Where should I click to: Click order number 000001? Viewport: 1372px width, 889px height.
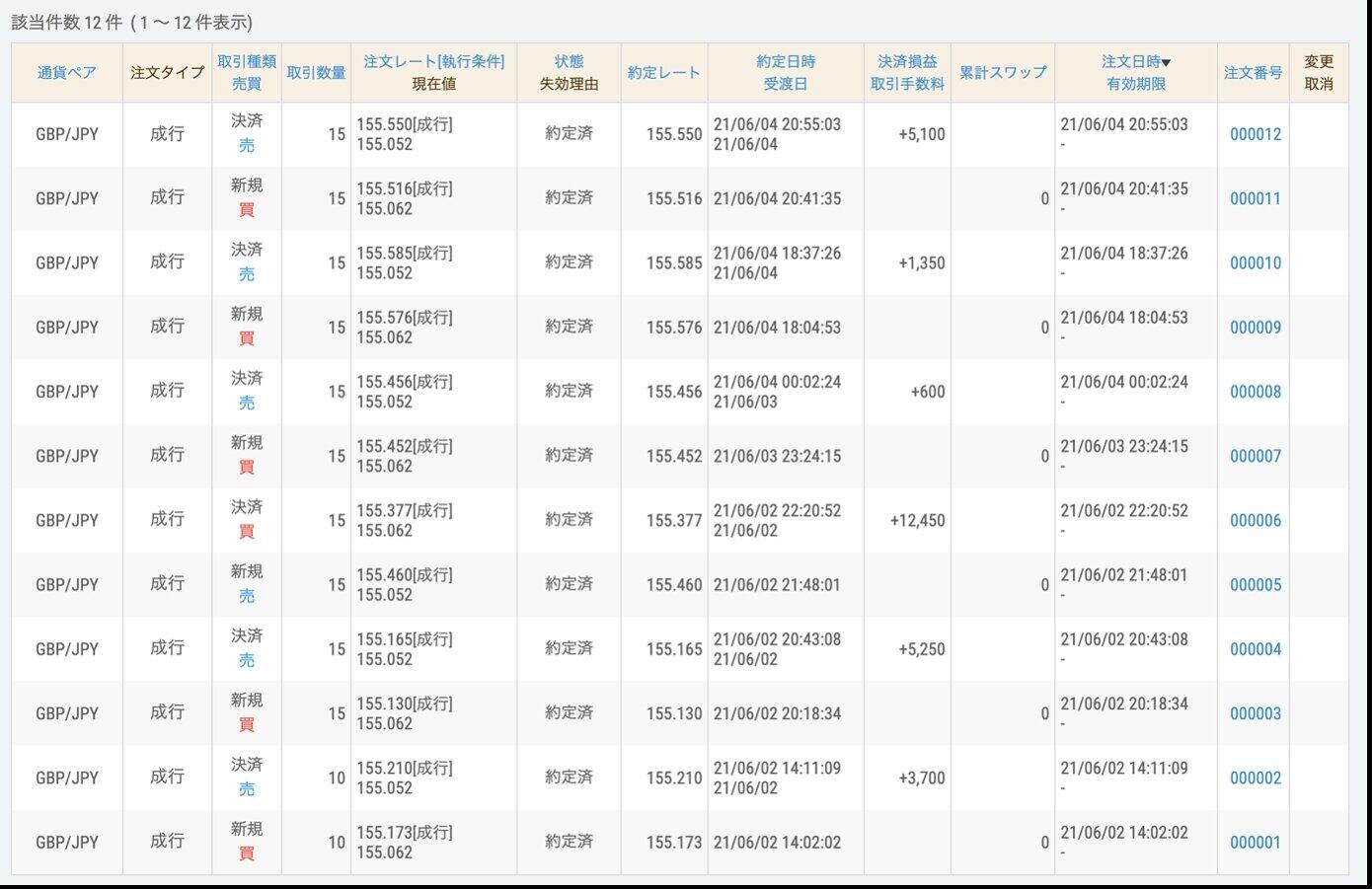click(x=1255, y=843)
